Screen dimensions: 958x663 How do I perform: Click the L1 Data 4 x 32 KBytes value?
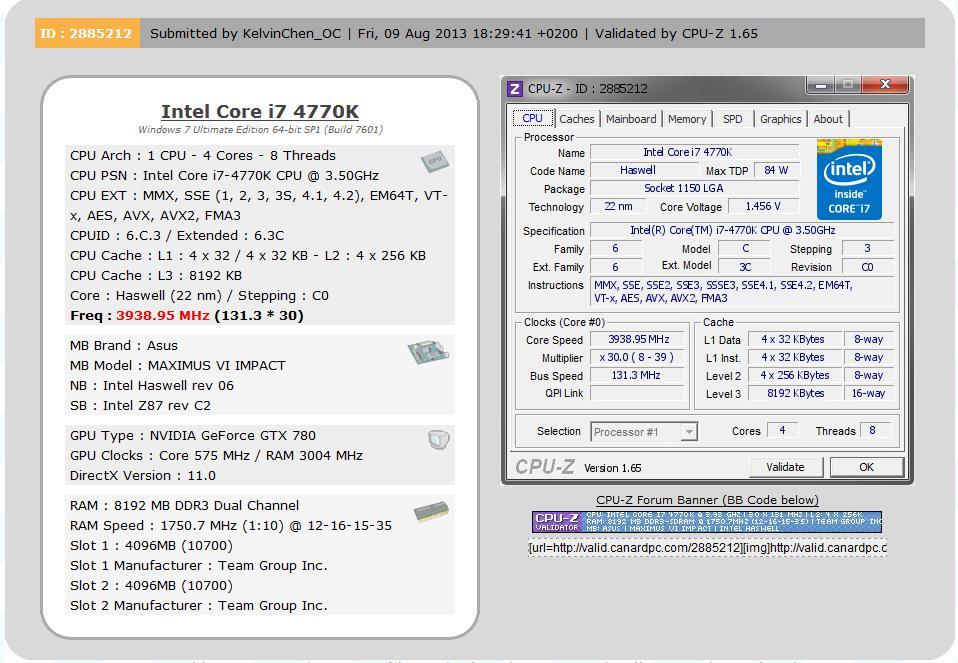[795, 340]
